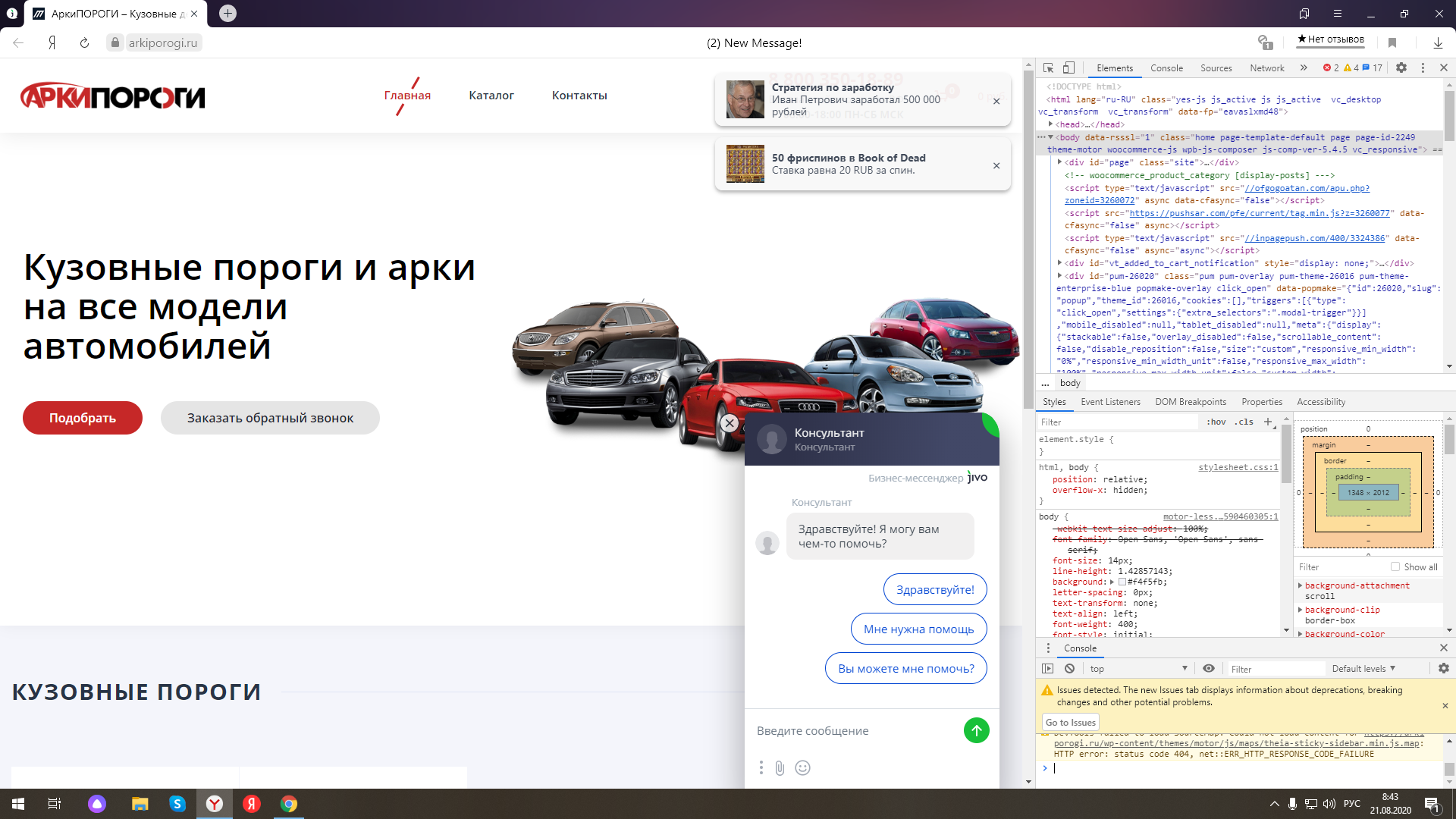The height and width of the screenshot is (819, 1456).
Task: Open DevTools settings gear
Action: [1401, 67]
